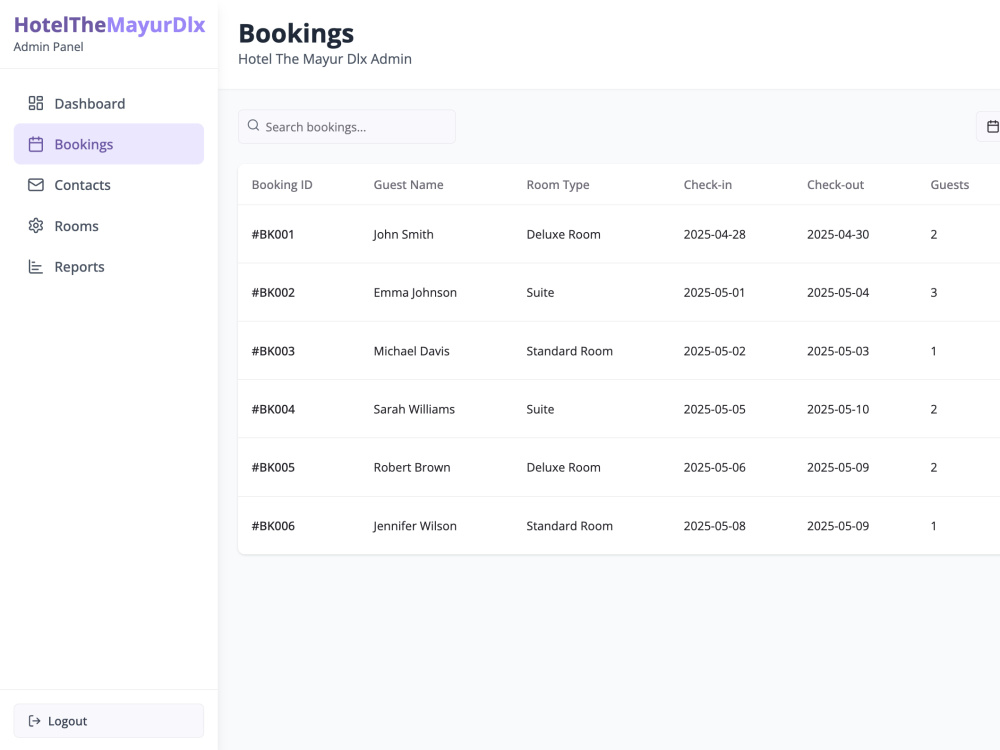Click Standard Room in Michael Davis's row

[570, 351]
